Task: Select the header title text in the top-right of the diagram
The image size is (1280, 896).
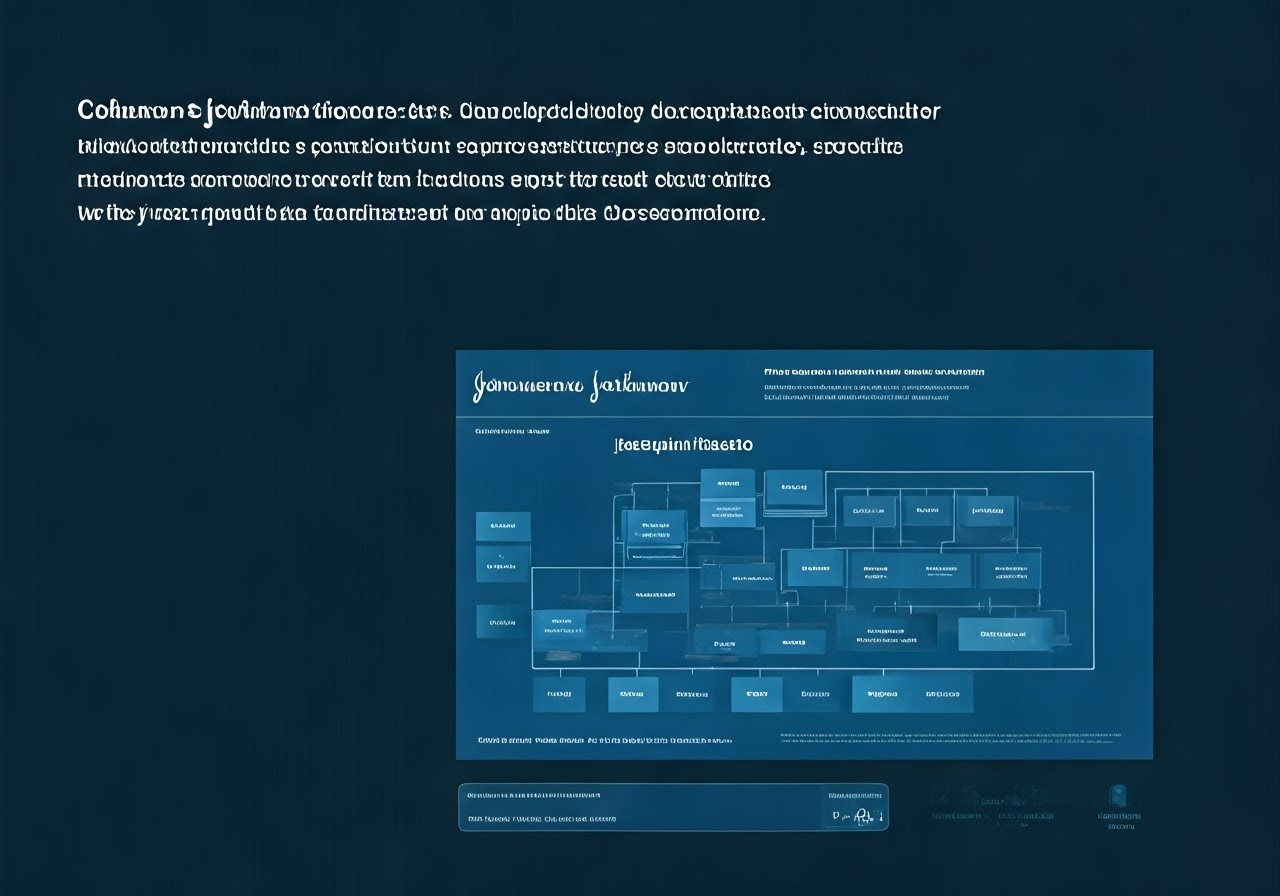Action: (873, 372)
